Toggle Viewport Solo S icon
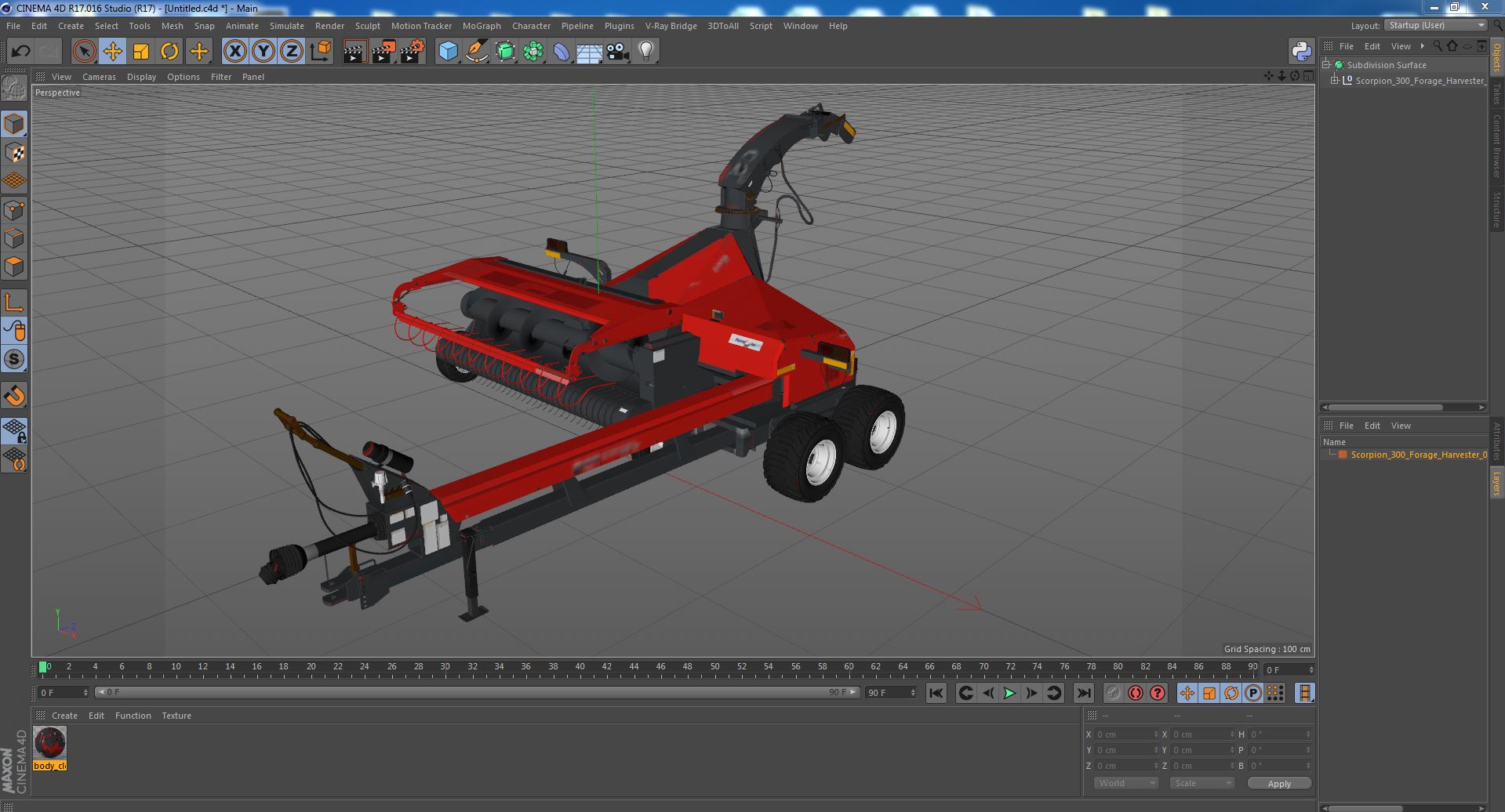Image resolution: width=1505 pixels, height=812 pixels. click(x=14, y=359)
